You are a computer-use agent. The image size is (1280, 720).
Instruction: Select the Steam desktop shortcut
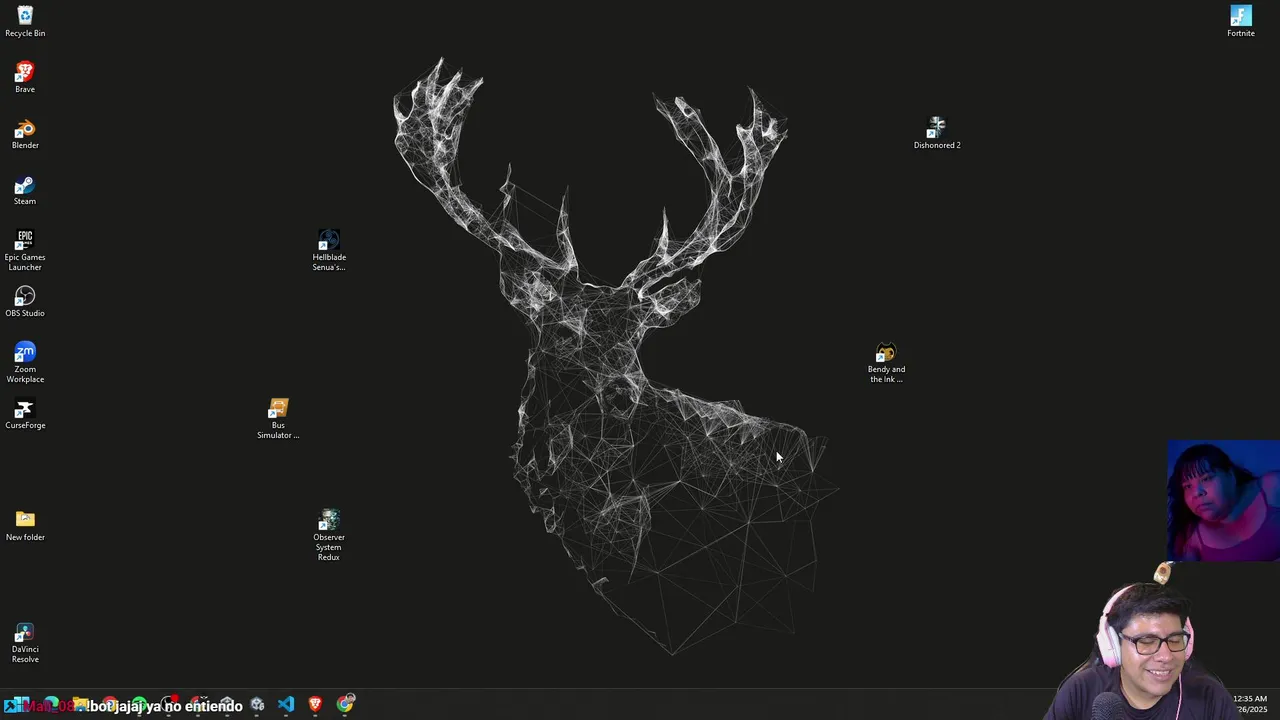click(x=25, y=190)
